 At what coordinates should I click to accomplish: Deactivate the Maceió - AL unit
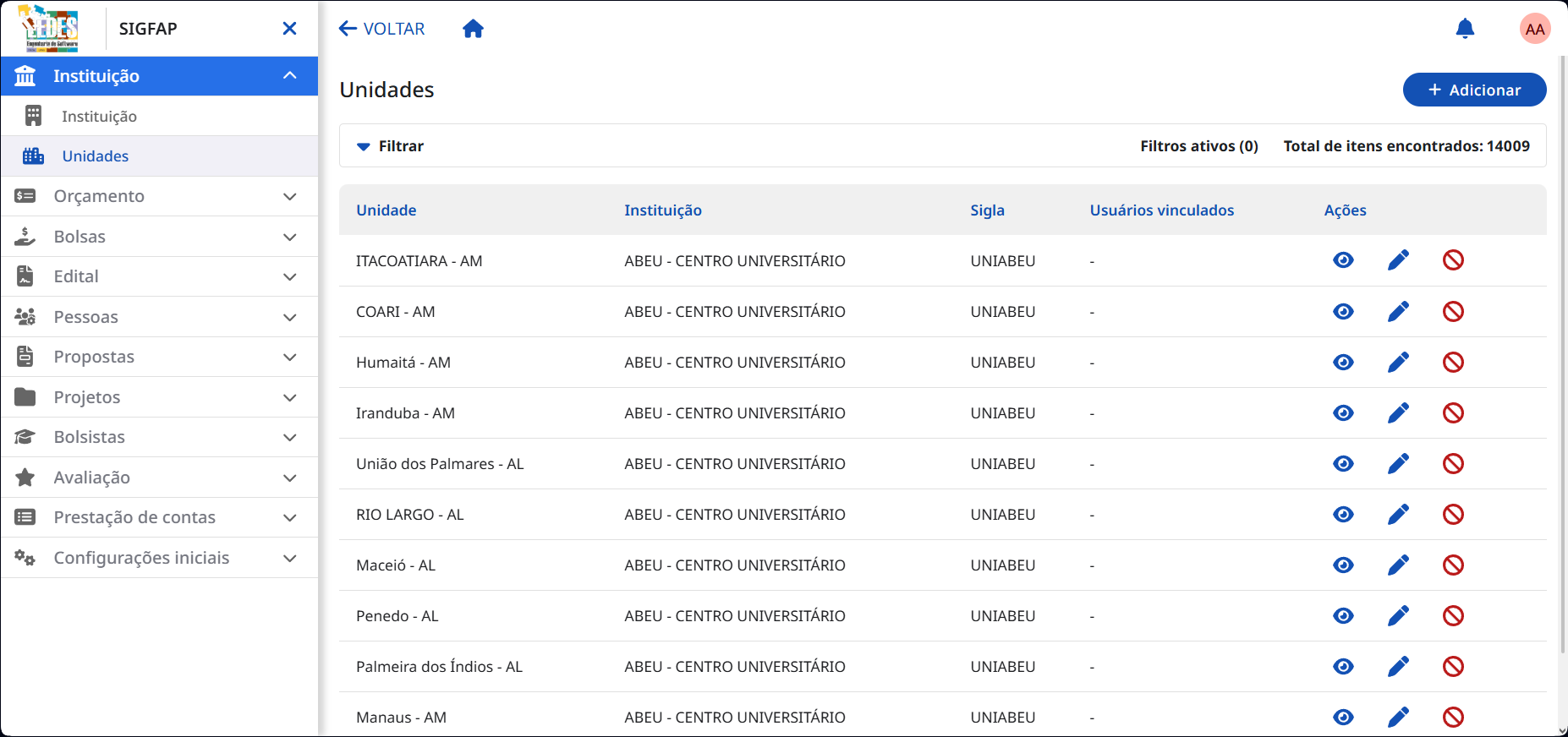coord(1453,565)
